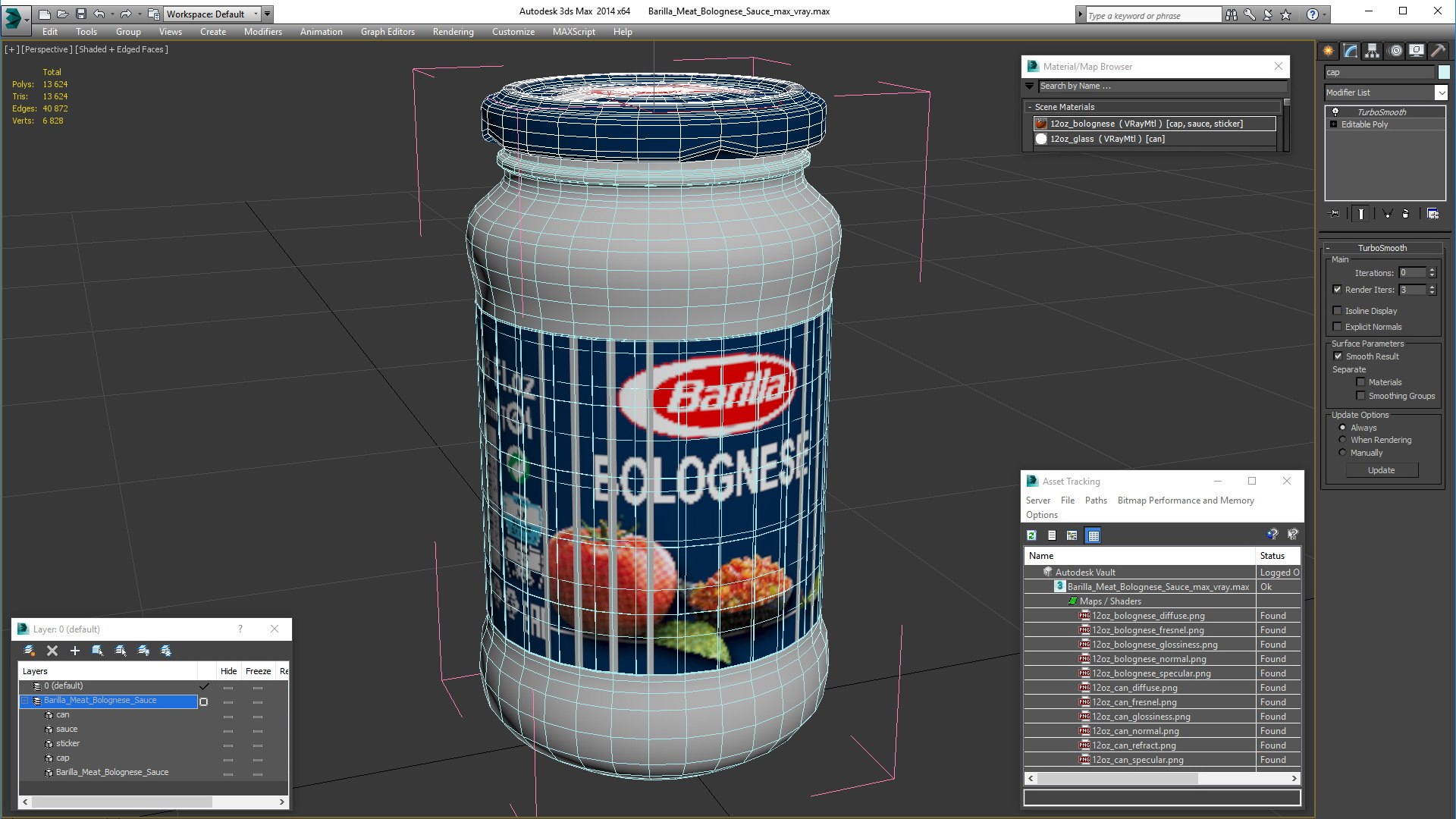
Task: Toggle Show End Result icon
Action: coord(1361,214)
